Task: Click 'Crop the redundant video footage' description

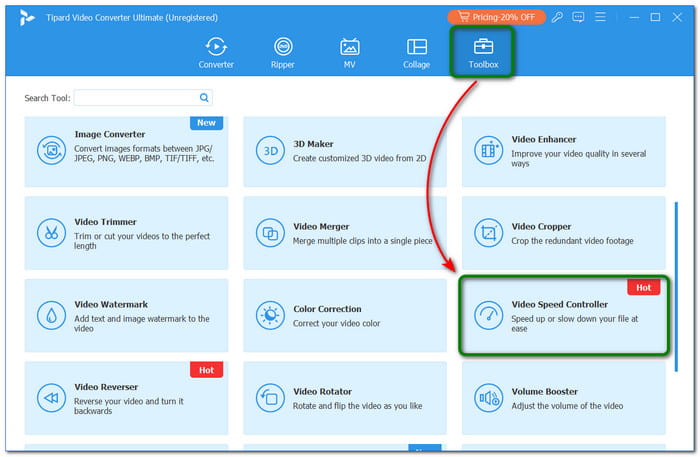Action: [572, 241]
